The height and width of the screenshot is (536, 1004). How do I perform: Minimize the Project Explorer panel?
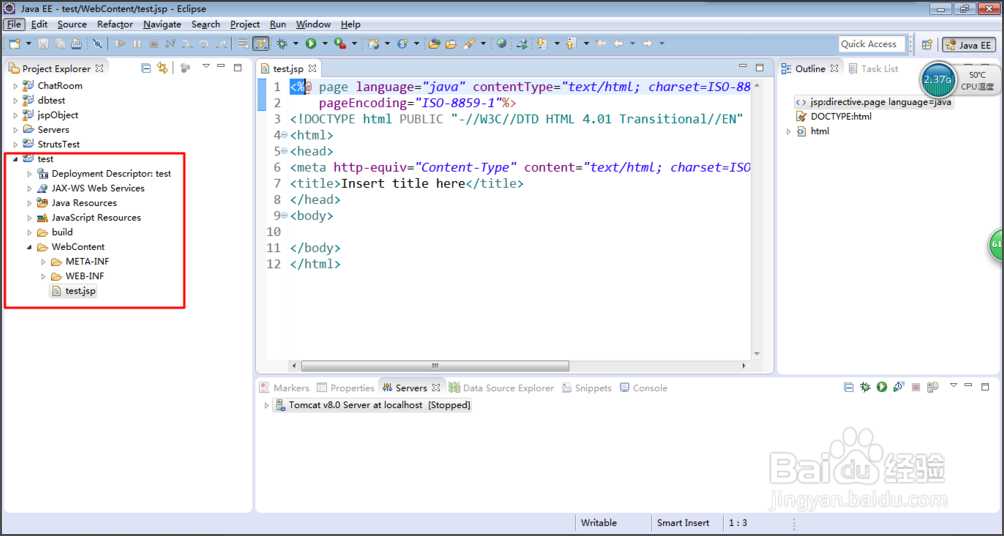221,67
